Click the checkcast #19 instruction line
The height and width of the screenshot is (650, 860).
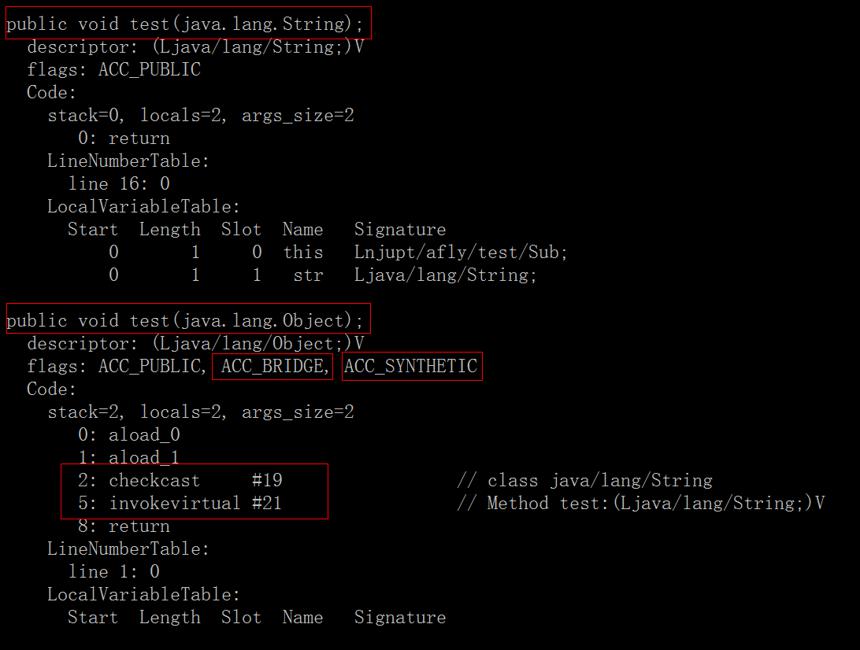pyautogui.click(x=180, y=481)
